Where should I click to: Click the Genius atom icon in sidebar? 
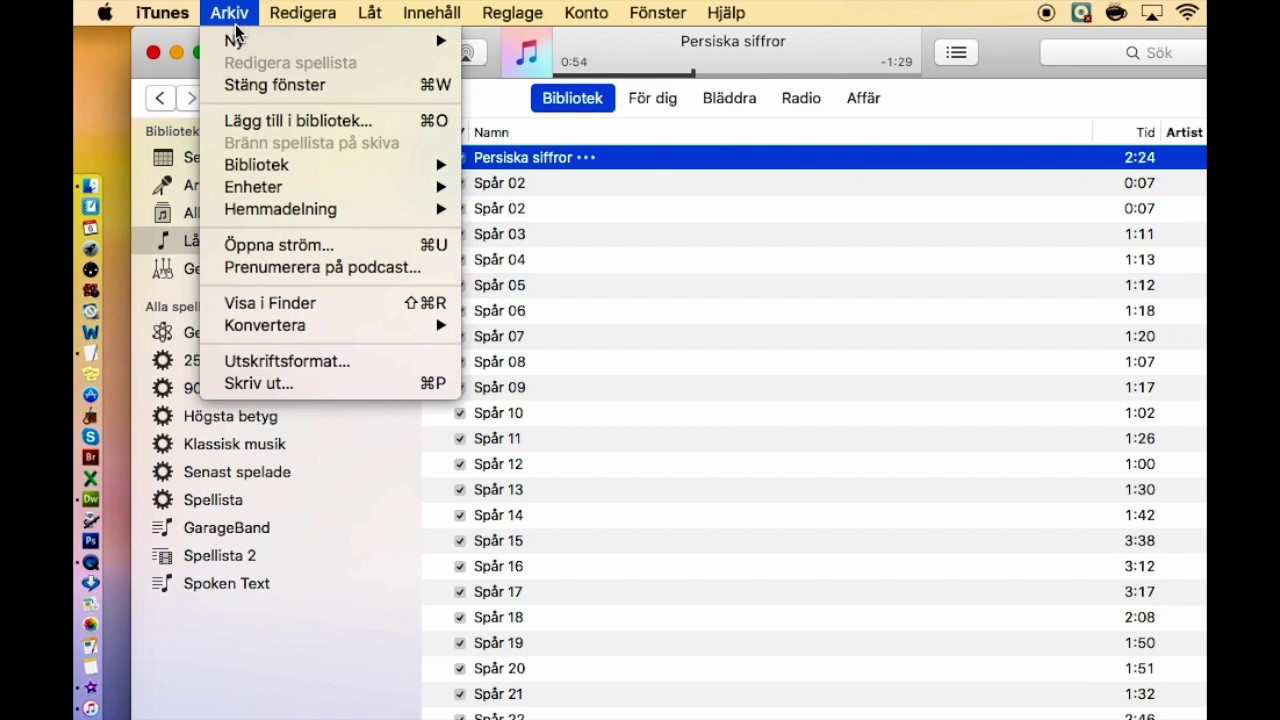(162, 333)
